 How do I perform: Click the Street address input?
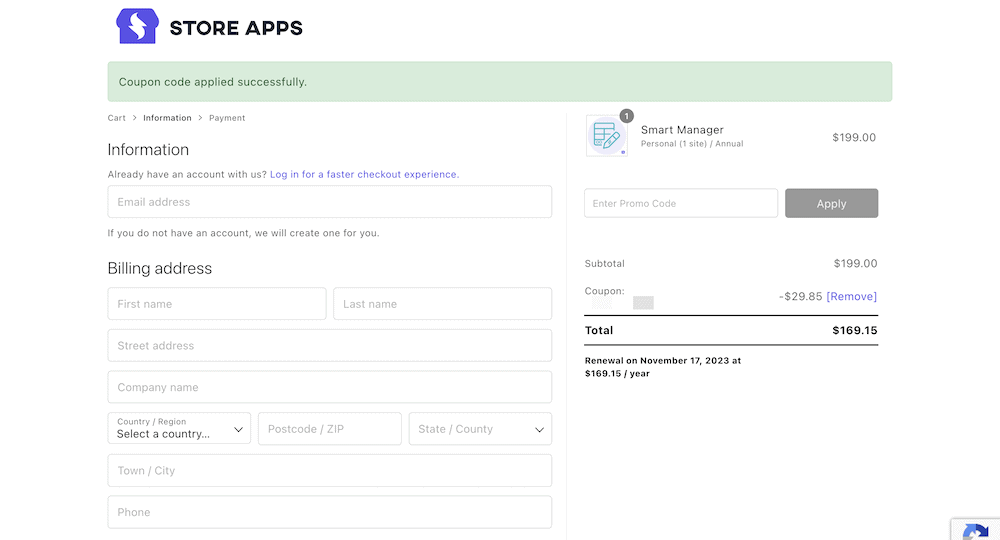point(330,346)
